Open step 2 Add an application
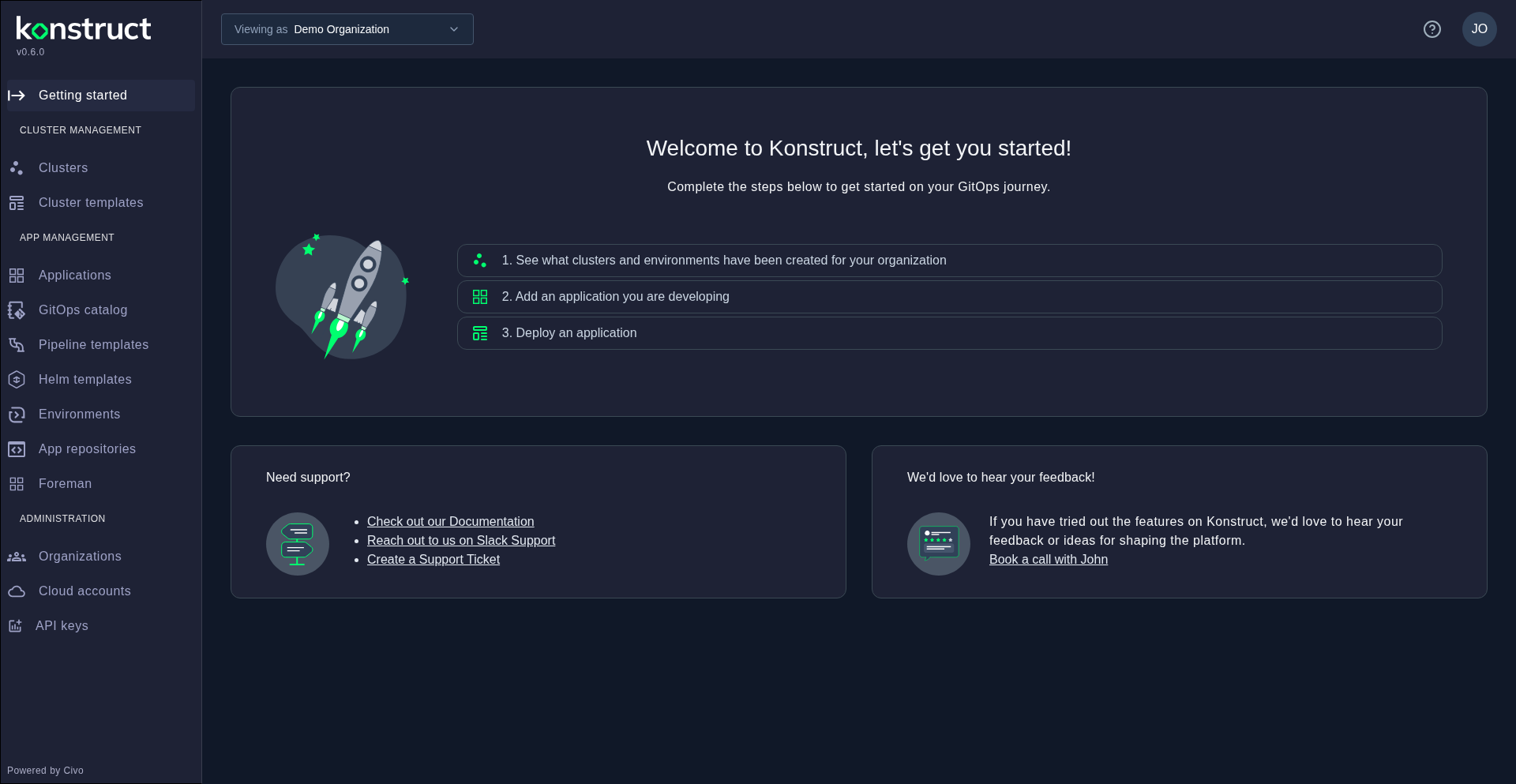Image resolution: width=1516 pixels, height=784 pixels. pyautogui.click(x=950, y=297)
